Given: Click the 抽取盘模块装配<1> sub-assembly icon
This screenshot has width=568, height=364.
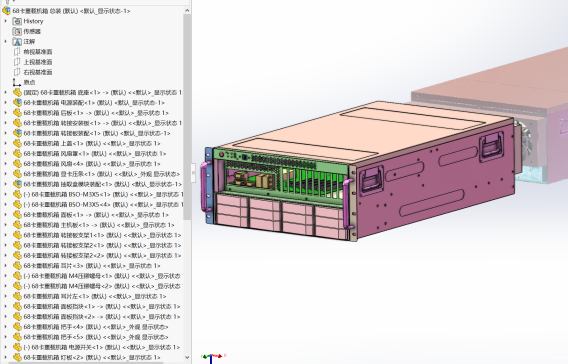Looking at the screenshot, I should tap(17, 184).
